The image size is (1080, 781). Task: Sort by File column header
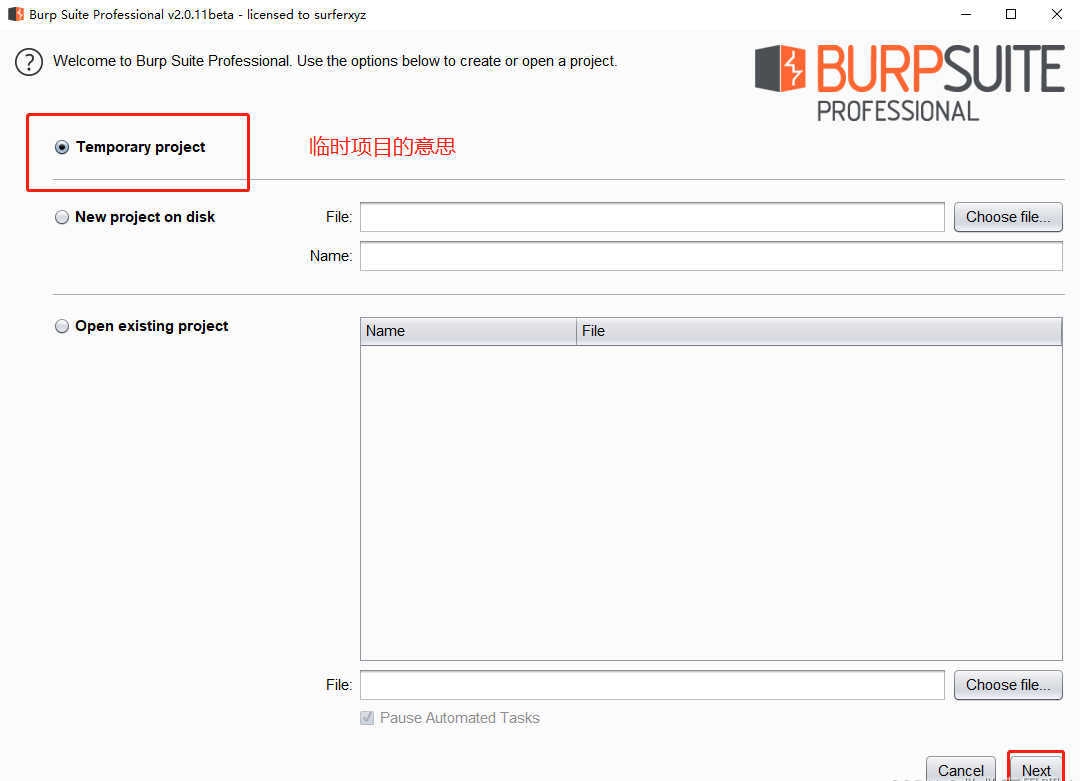[819, 331]
